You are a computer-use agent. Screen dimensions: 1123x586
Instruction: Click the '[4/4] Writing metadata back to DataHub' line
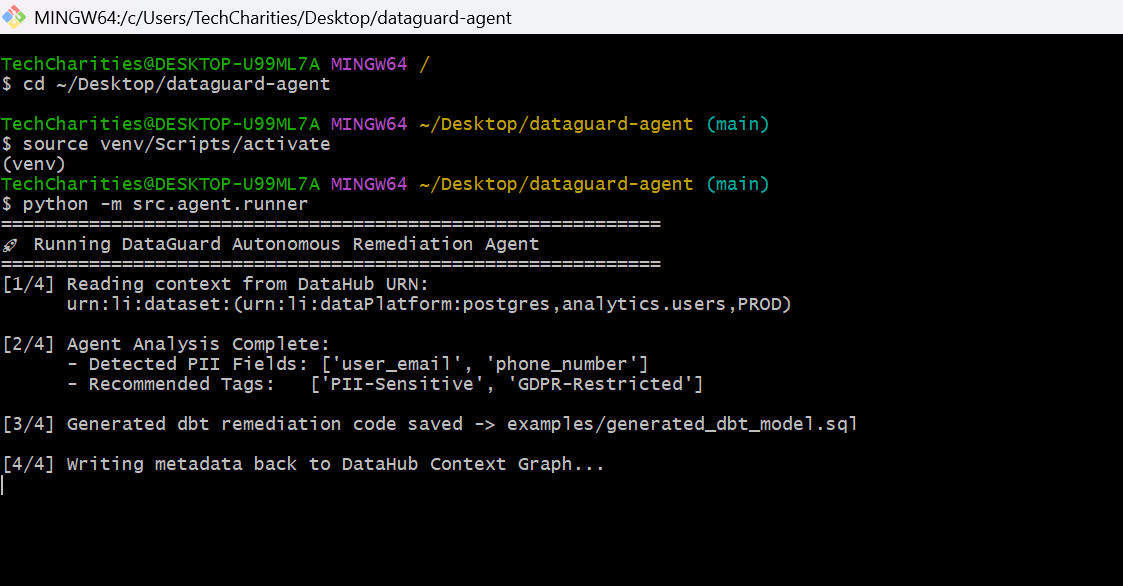click(x=303, y=464)
